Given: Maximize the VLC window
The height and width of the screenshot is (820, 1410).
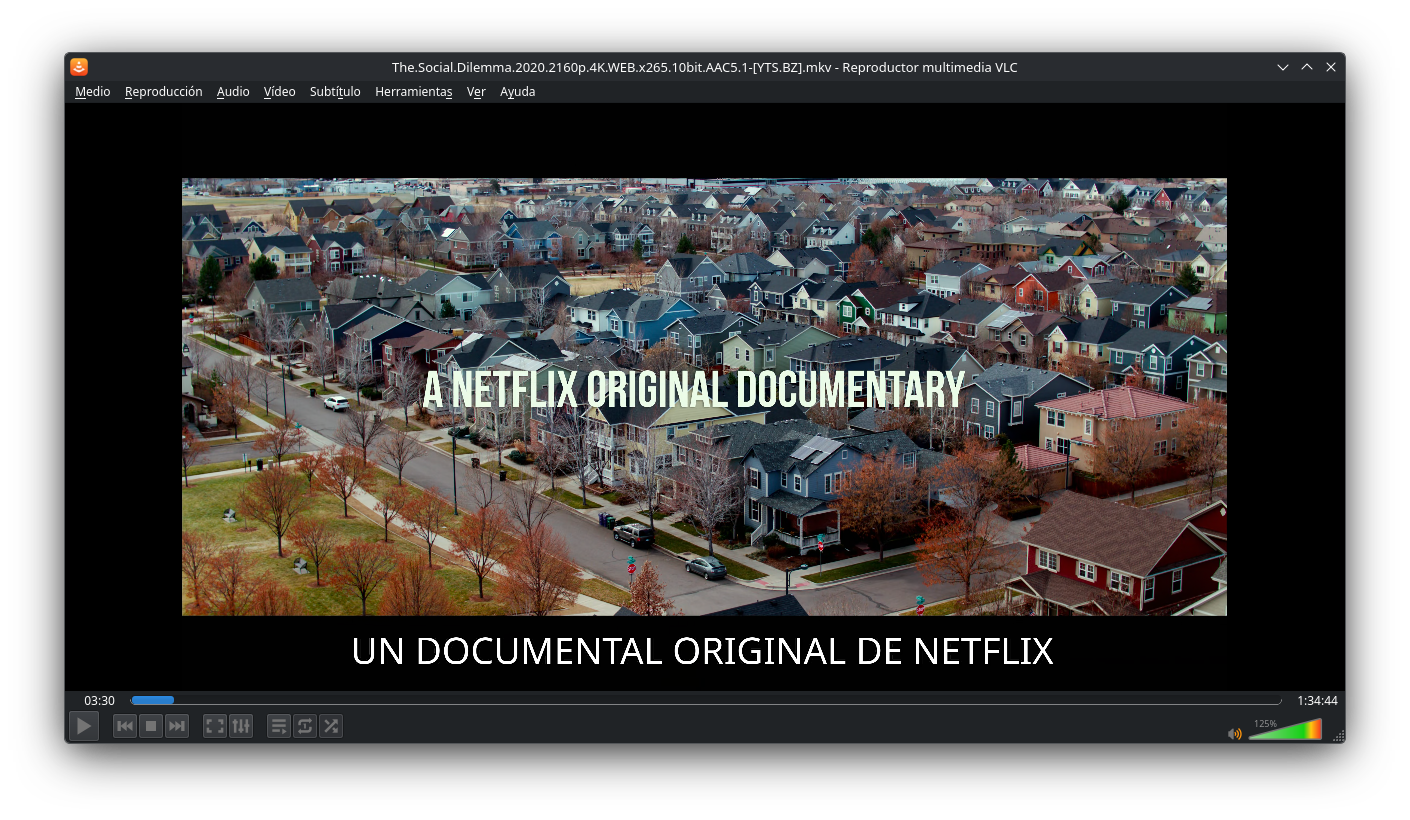Looking at the screenshot, I should [x=1307, y=67].
